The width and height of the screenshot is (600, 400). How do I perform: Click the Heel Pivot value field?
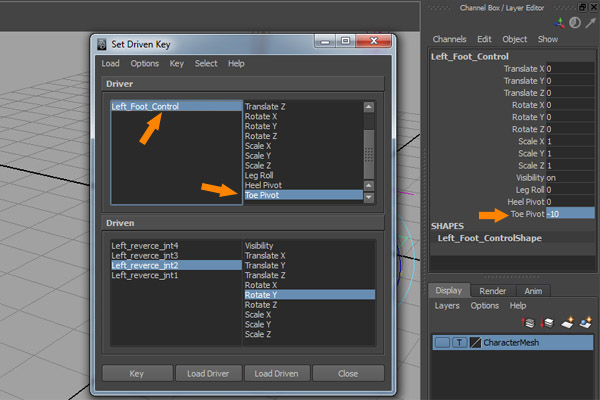point(570,202)
